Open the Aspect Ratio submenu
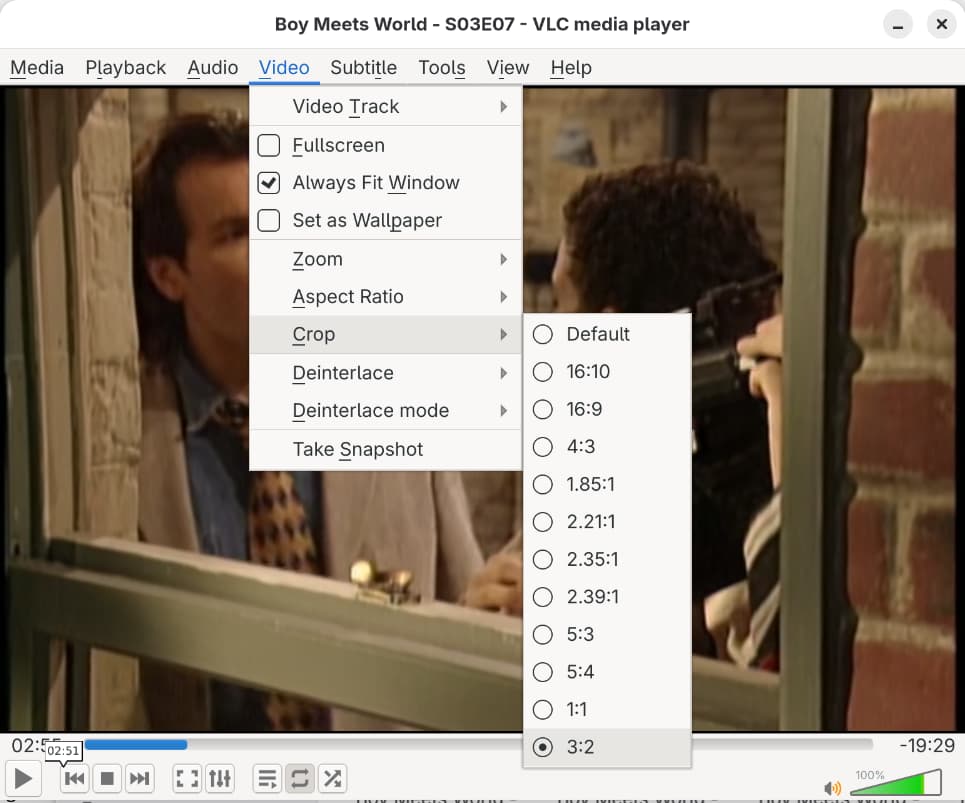Screen dimensions: 965x803 pos(385,297)
